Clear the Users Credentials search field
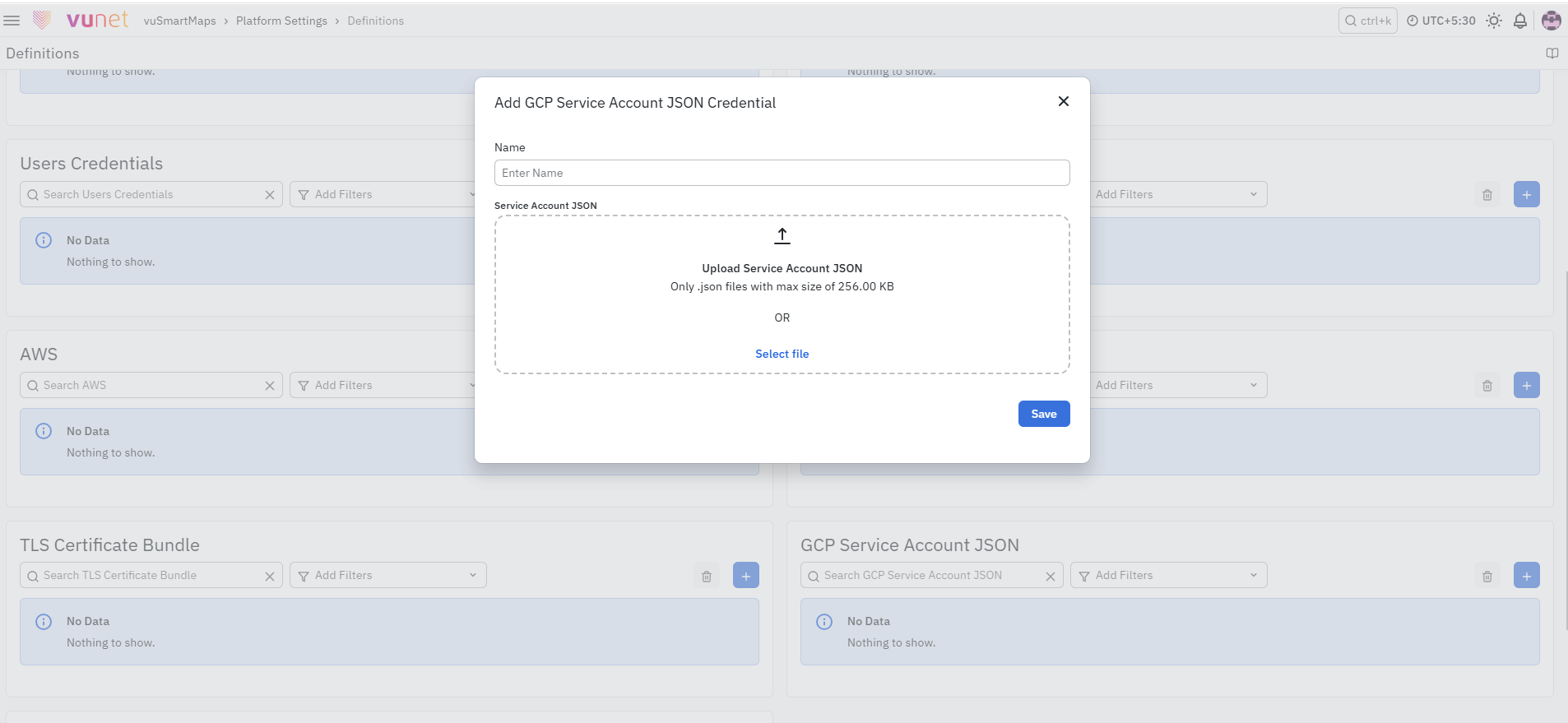Screen dimensions: 1568x723 coord(270,195)
